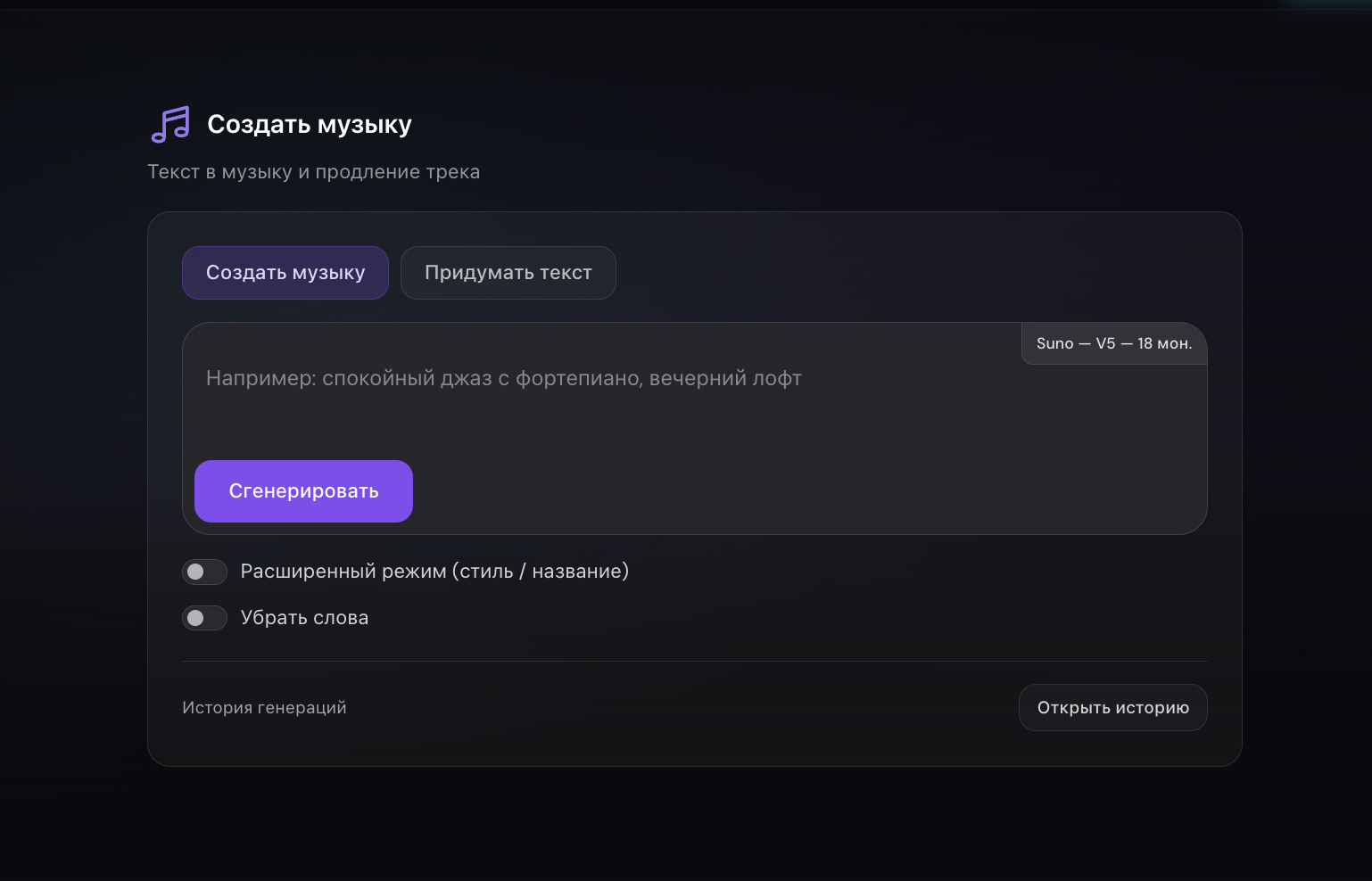Click the subtitle "Текст в музыку и продление трека"

coord(313,172)
